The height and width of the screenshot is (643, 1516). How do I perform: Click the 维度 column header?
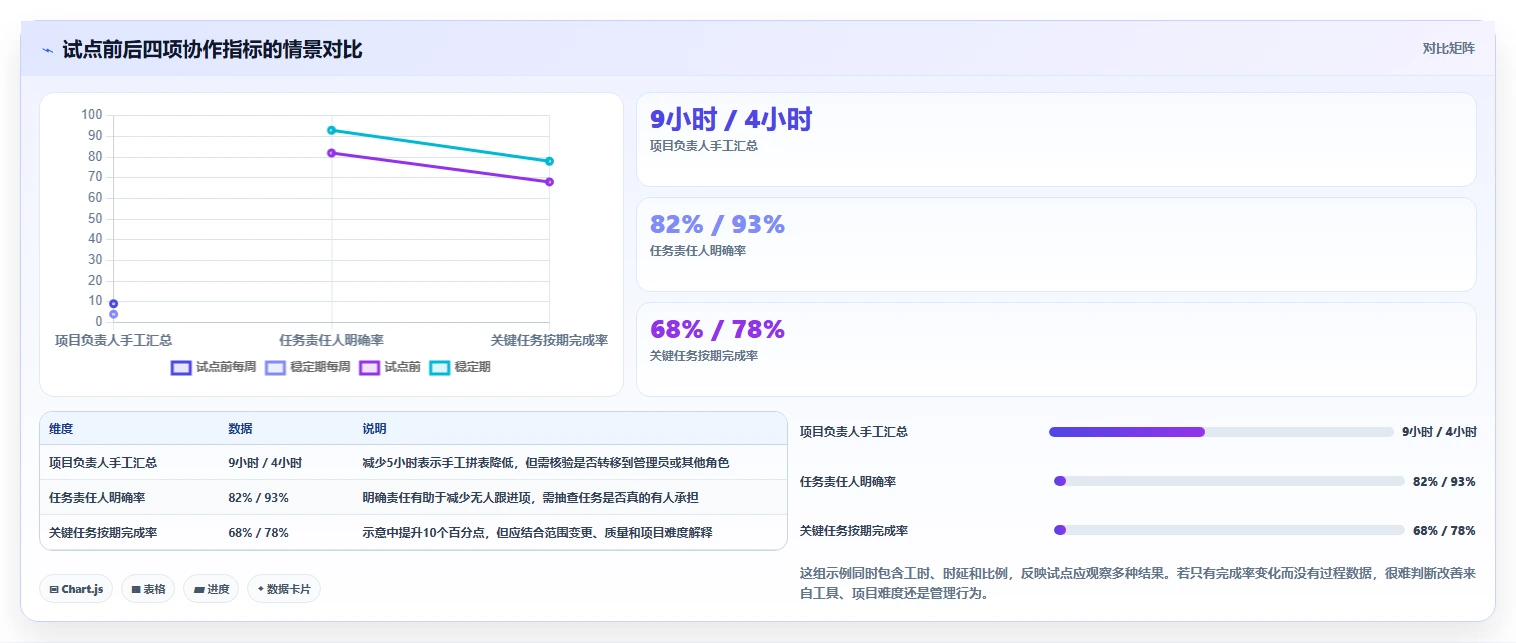tap(61, 429)
